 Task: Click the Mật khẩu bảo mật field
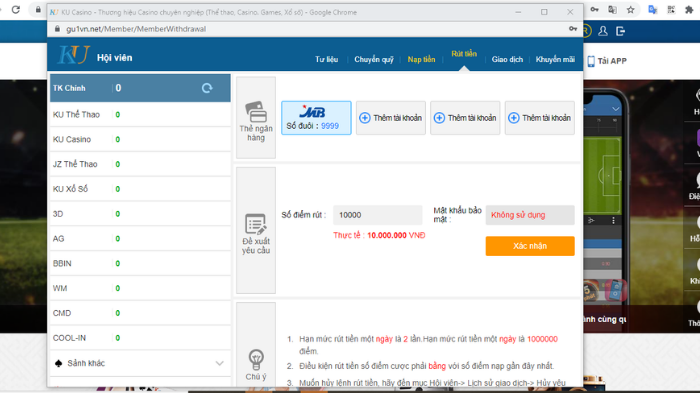pyautogui.click(x=530, y=215)
